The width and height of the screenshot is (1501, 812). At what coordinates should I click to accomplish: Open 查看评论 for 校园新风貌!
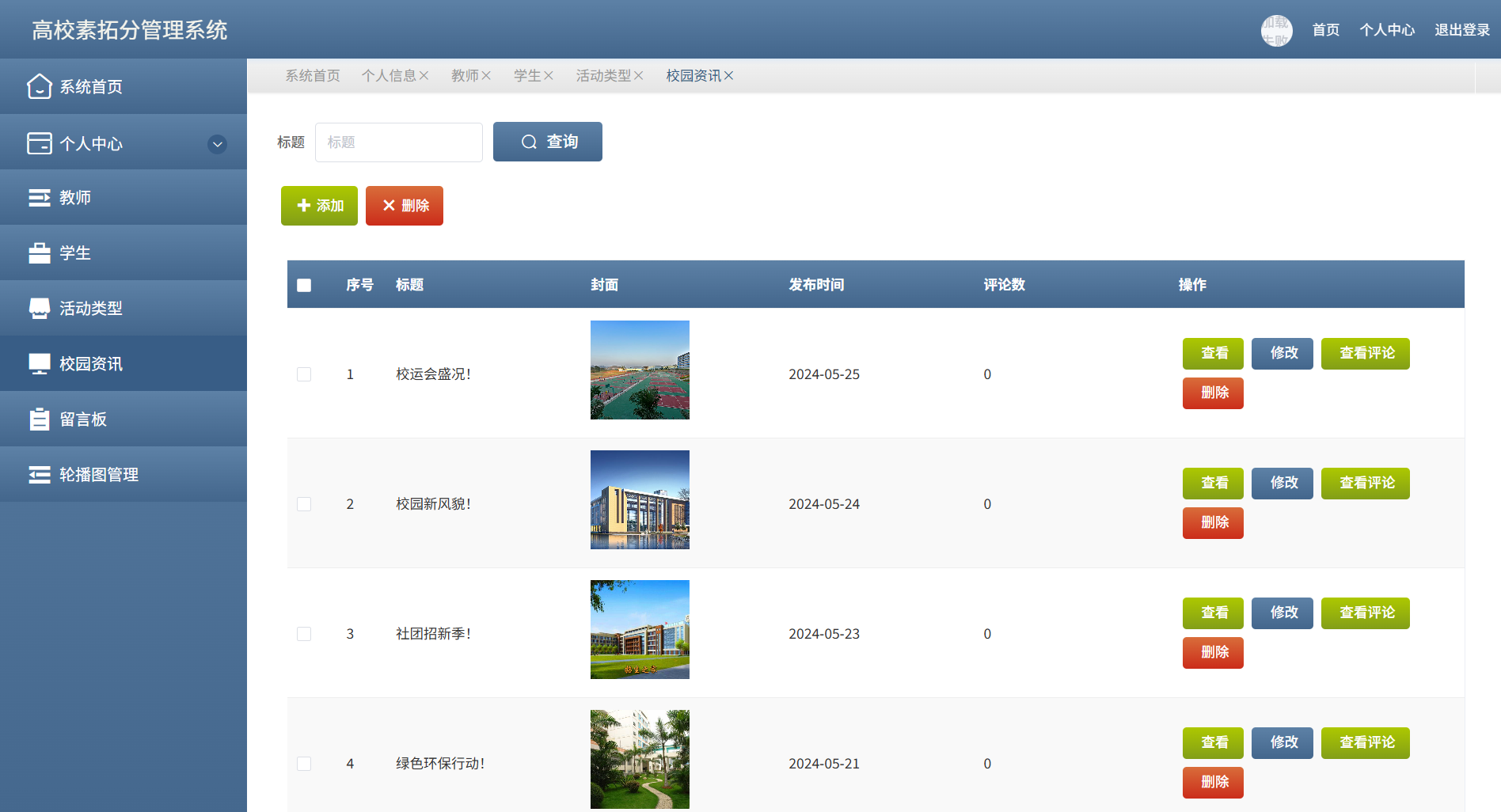1366,484
